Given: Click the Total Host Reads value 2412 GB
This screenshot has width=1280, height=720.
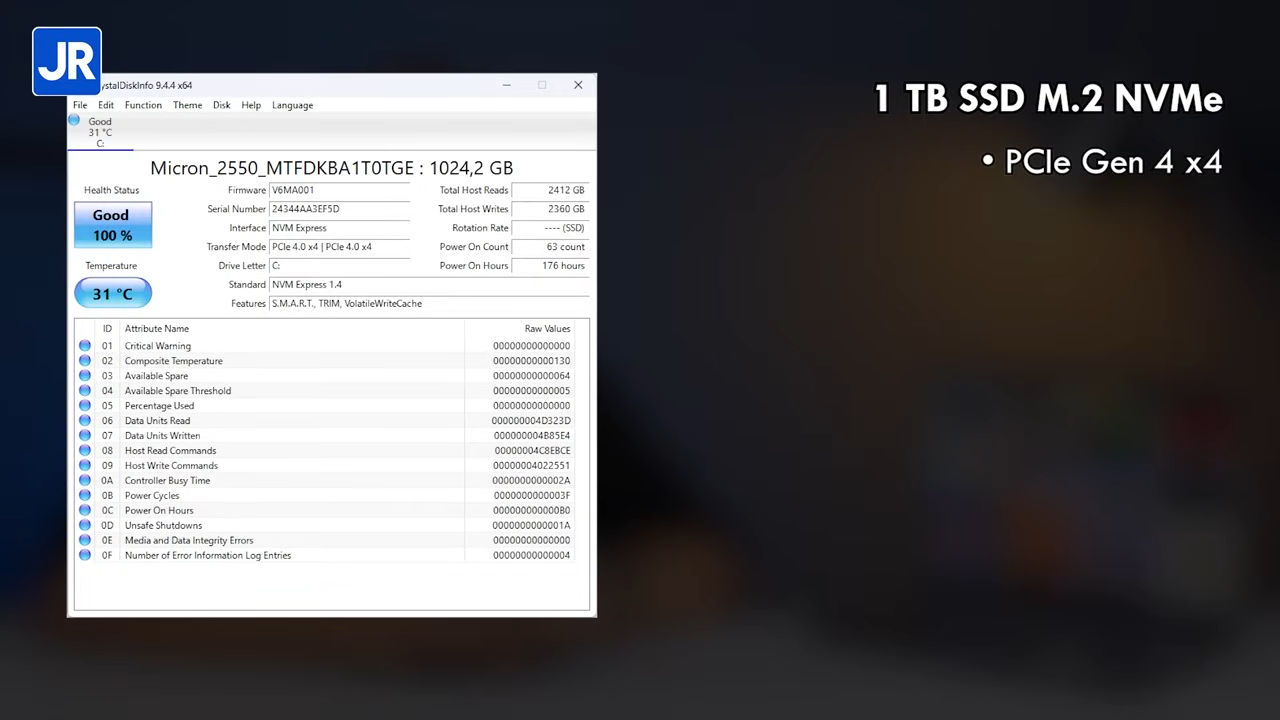Looking at the screenshot, I should 550,190.
